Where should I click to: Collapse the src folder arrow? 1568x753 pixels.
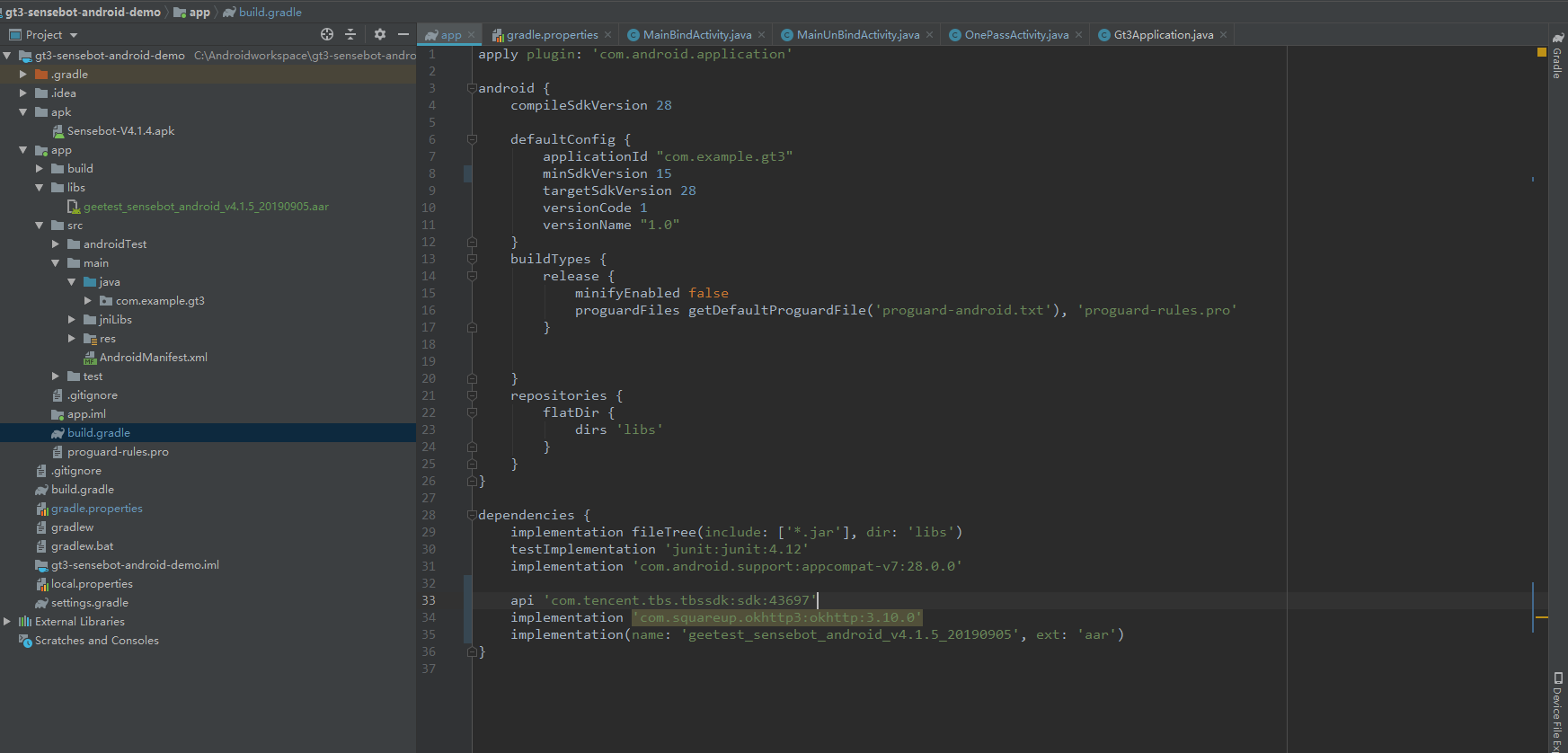click(x=40, y=226)
